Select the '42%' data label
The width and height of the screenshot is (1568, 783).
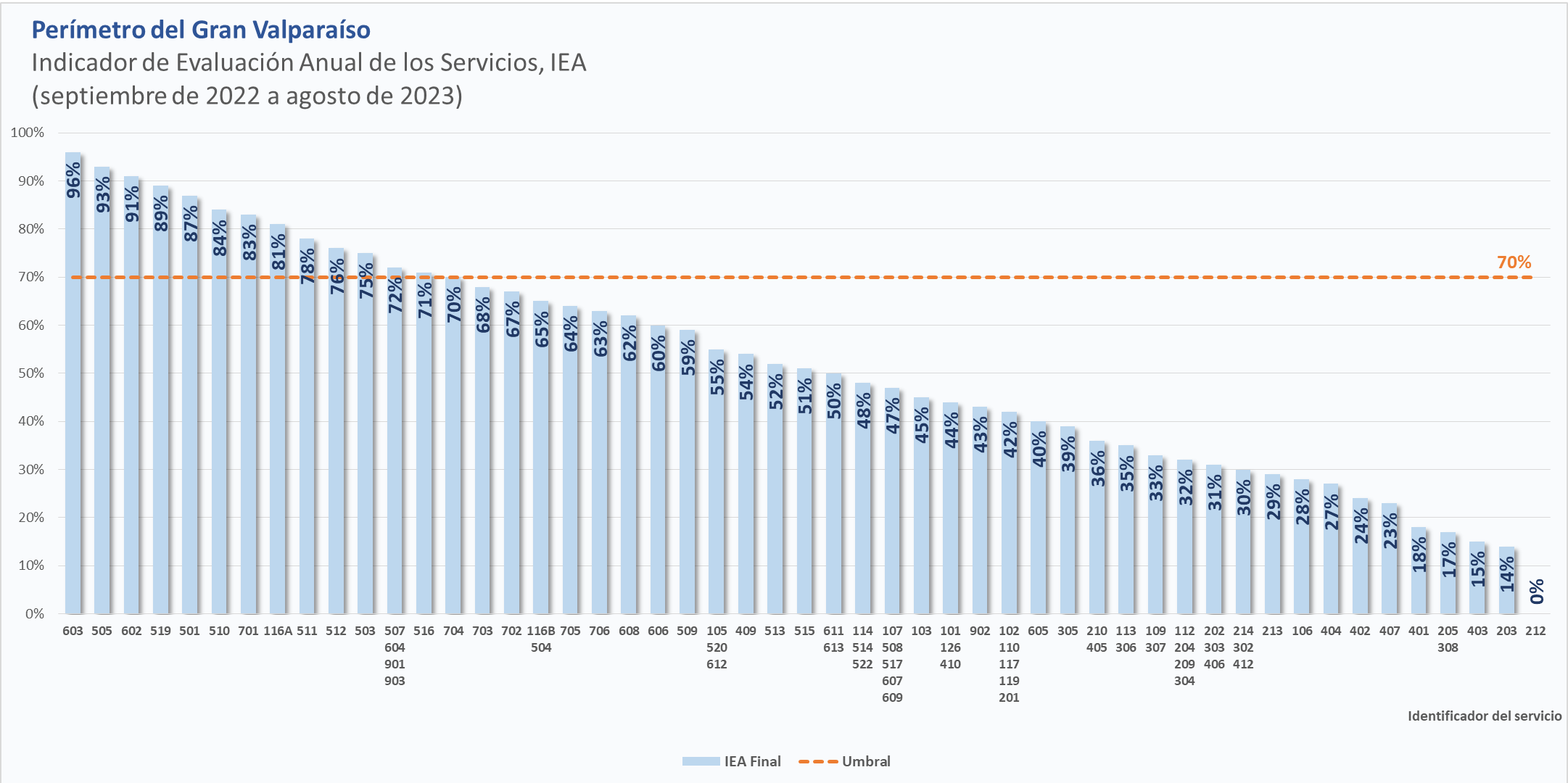coord(1010,439)
